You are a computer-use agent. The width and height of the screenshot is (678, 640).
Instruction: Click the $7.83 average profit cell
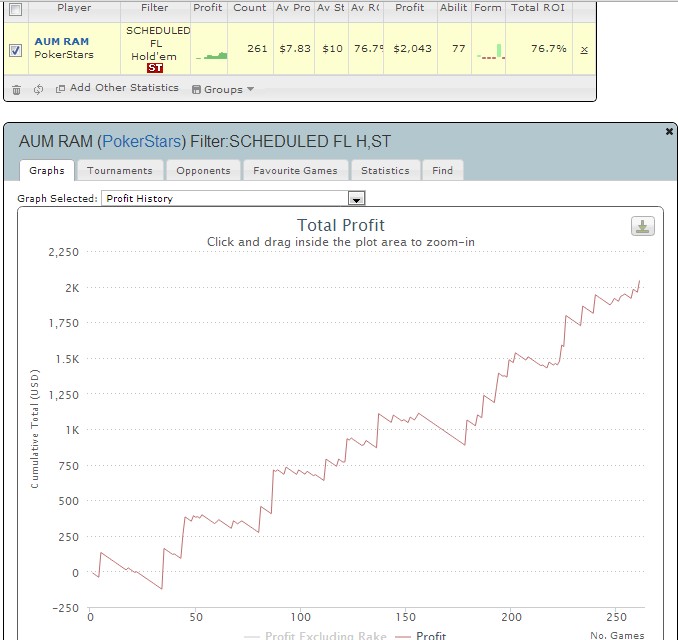point(295,49)
